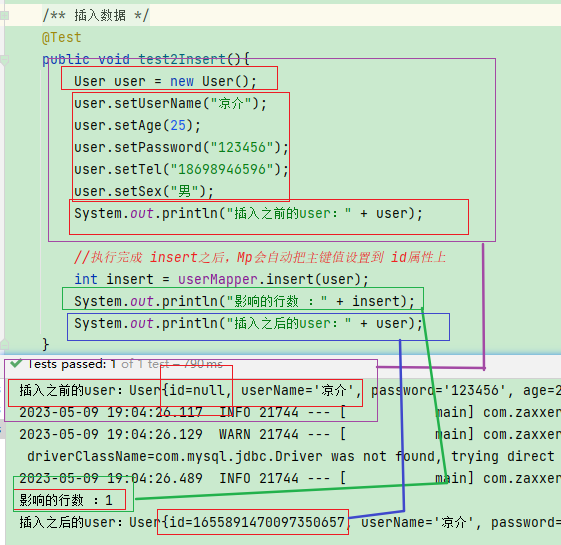This screenshot has width=561, height=545.
Task: Click the println 影响的行数 statement
Action: 244,301
